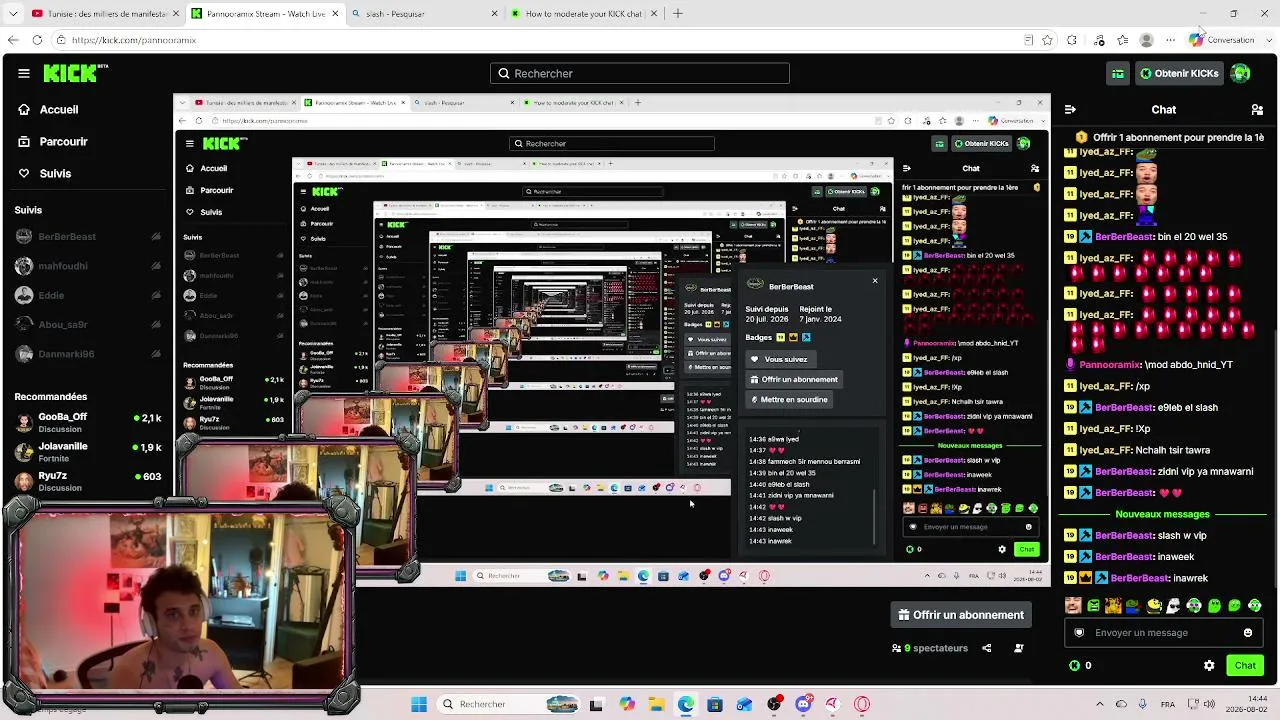Click the KICKs balance icon showing 0
The image size is (1280, 720).
(1080, 665)
